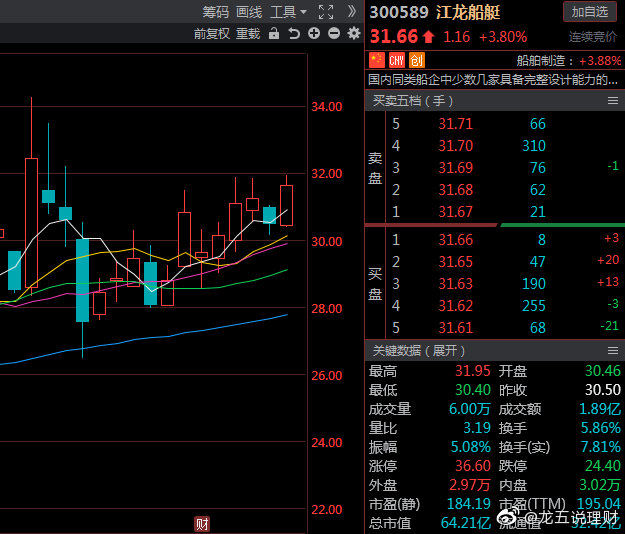Click 重载 to reload chart
Viewport: 625px width, 534px height.
[248, 34]
